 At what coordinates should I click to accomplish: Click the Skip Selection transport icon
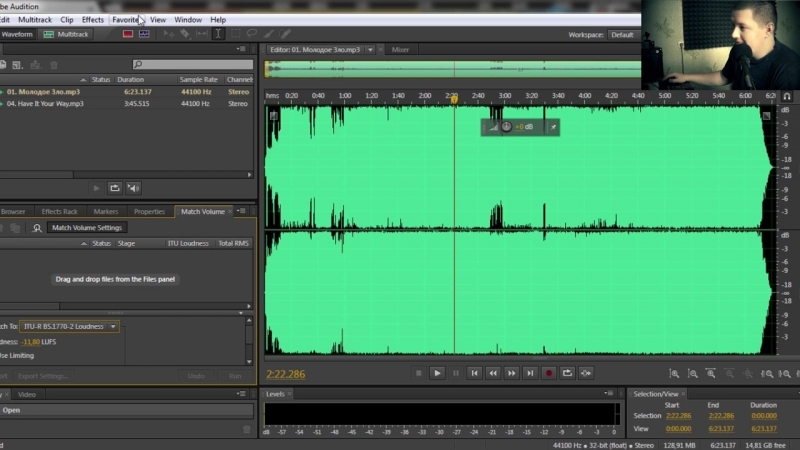tap(586, 373)
